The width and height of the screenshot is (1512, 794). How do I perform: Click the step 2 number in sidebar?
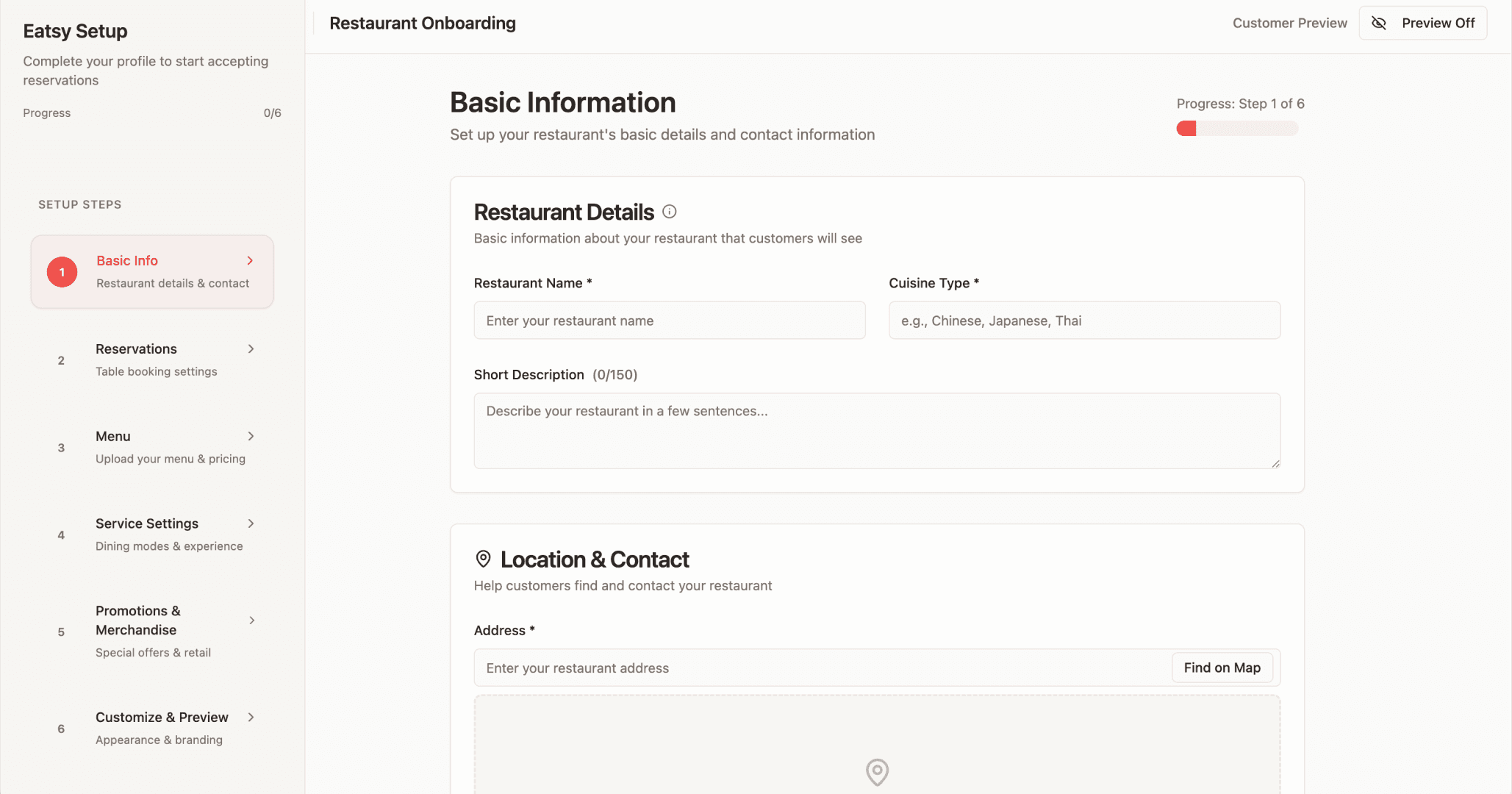tap(61, 360)
